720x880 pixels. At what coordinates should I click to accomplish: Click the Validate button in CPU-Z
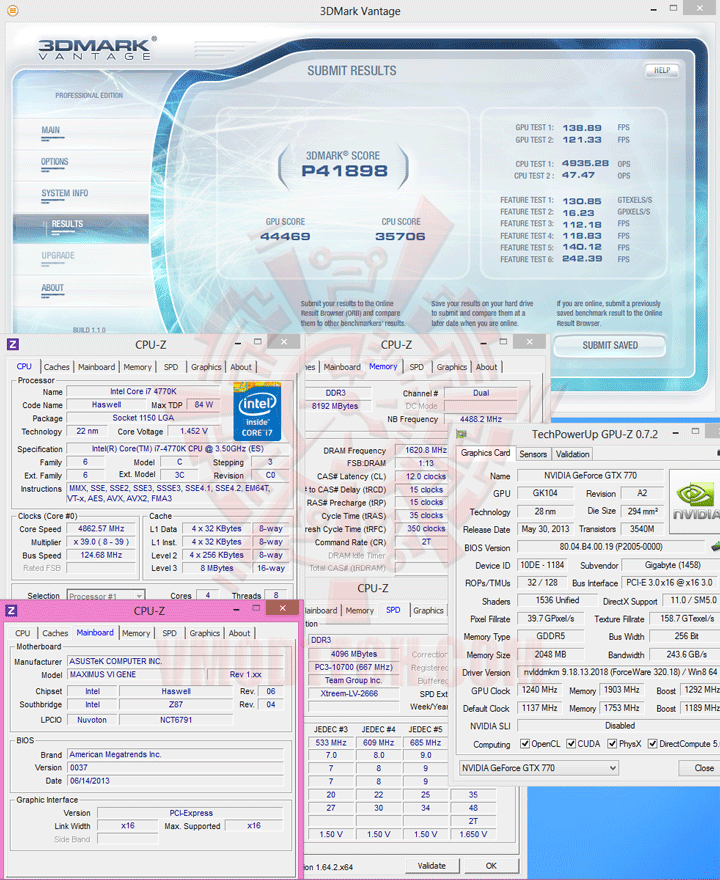[x=432, y=865]
